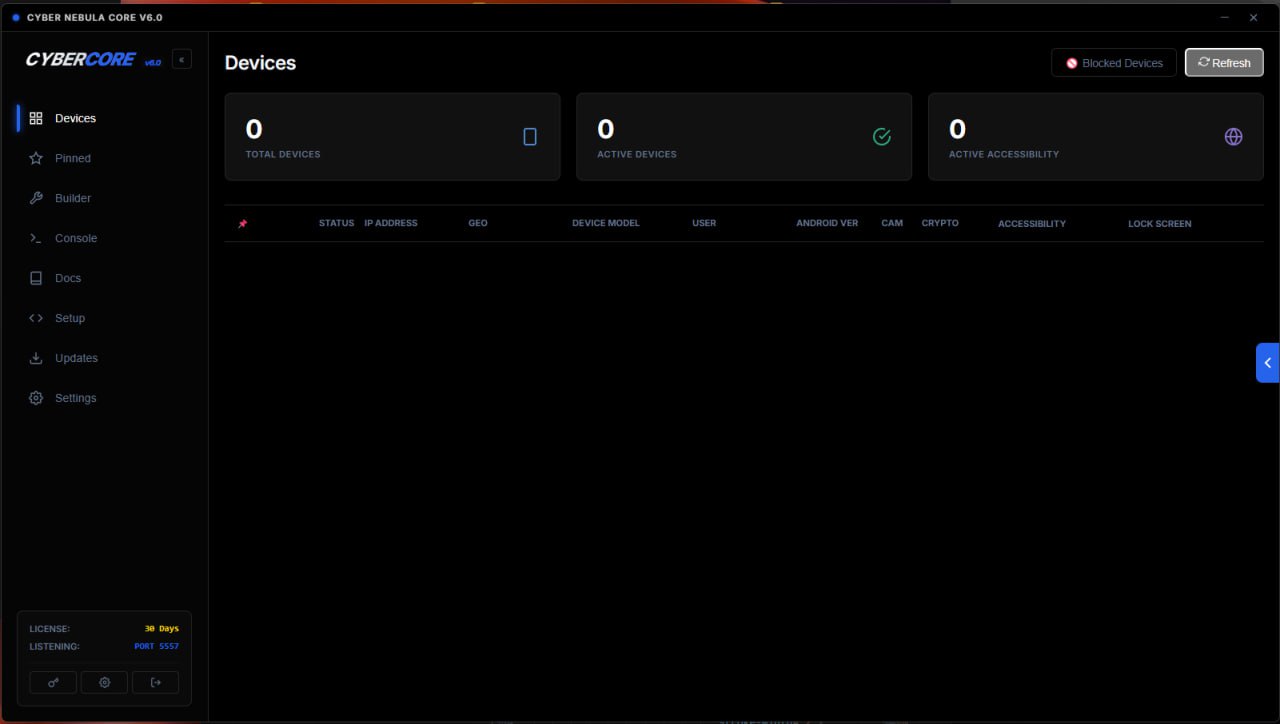Viewport: 1280px width, 724px height.
Task: Click the globe icon in Active Accessibility card
Action: (x=1234, y=137)
